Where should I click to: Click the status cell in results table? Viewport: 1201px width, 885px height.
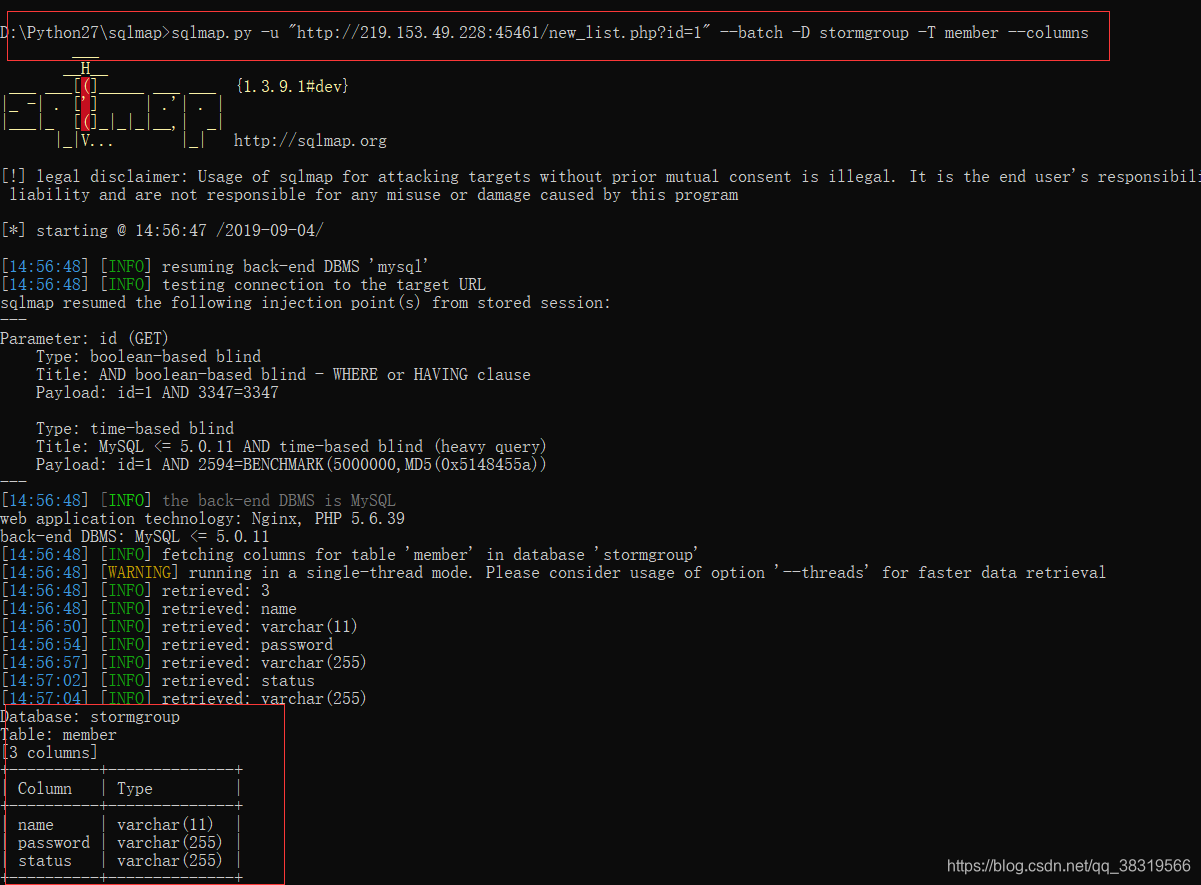pyautogui.click(x=45, y=861)
